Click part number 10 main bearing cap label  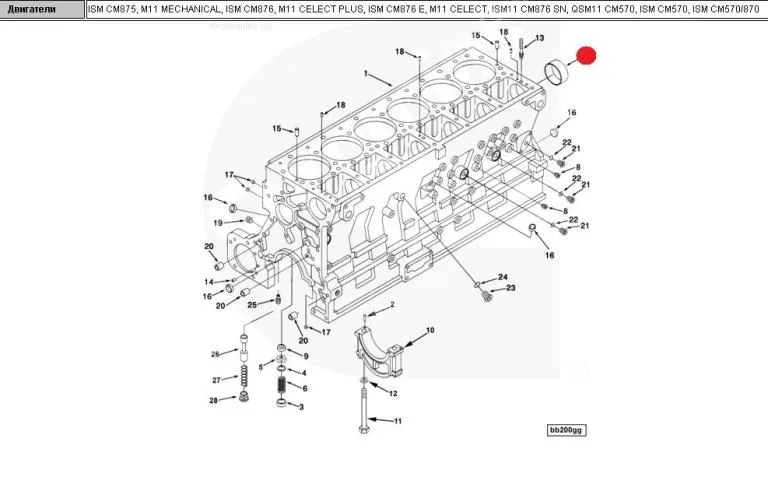coord(431,330)
